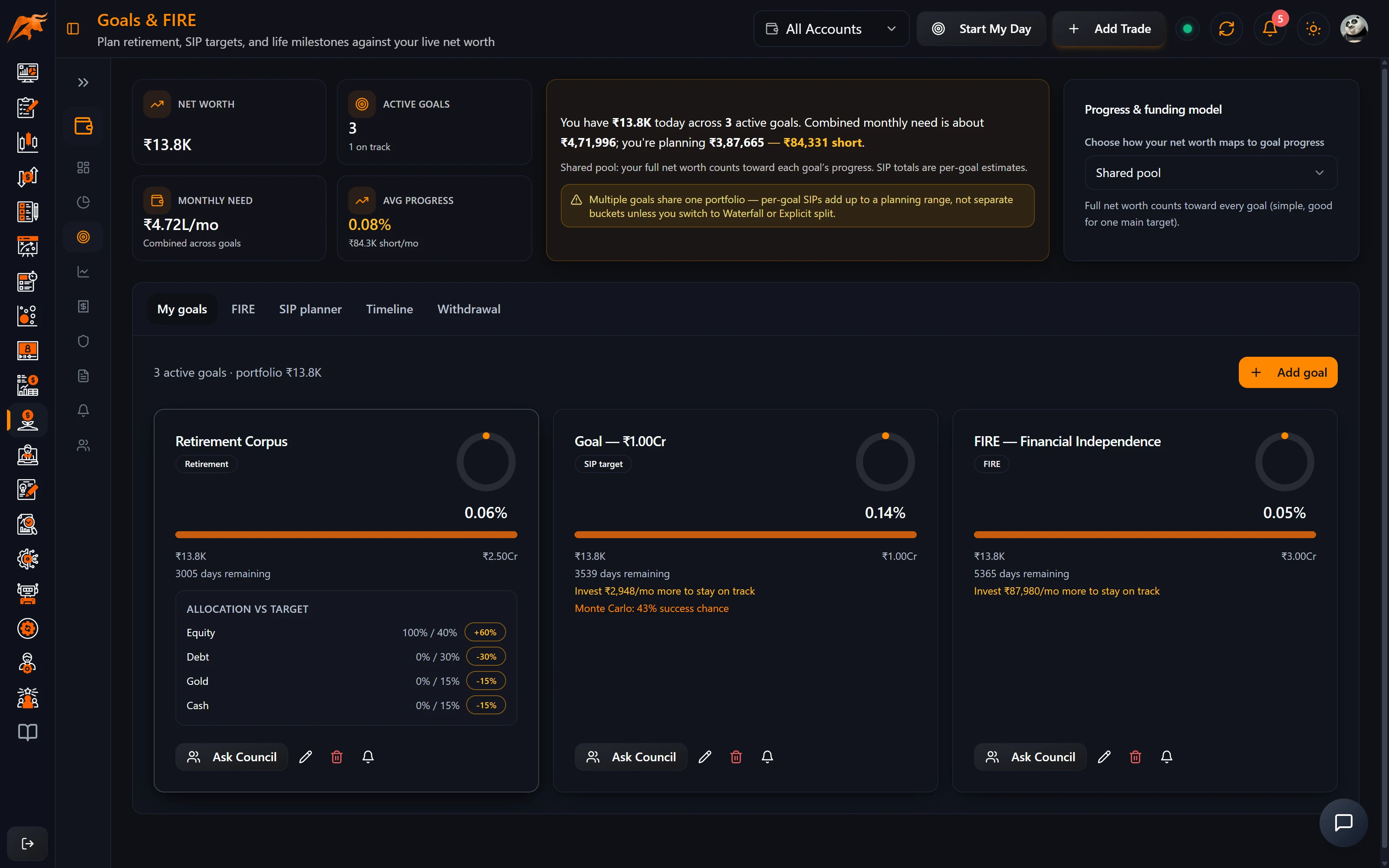
Task: Open the bell alerts icon in secondary sidebar
Action: 83,411
